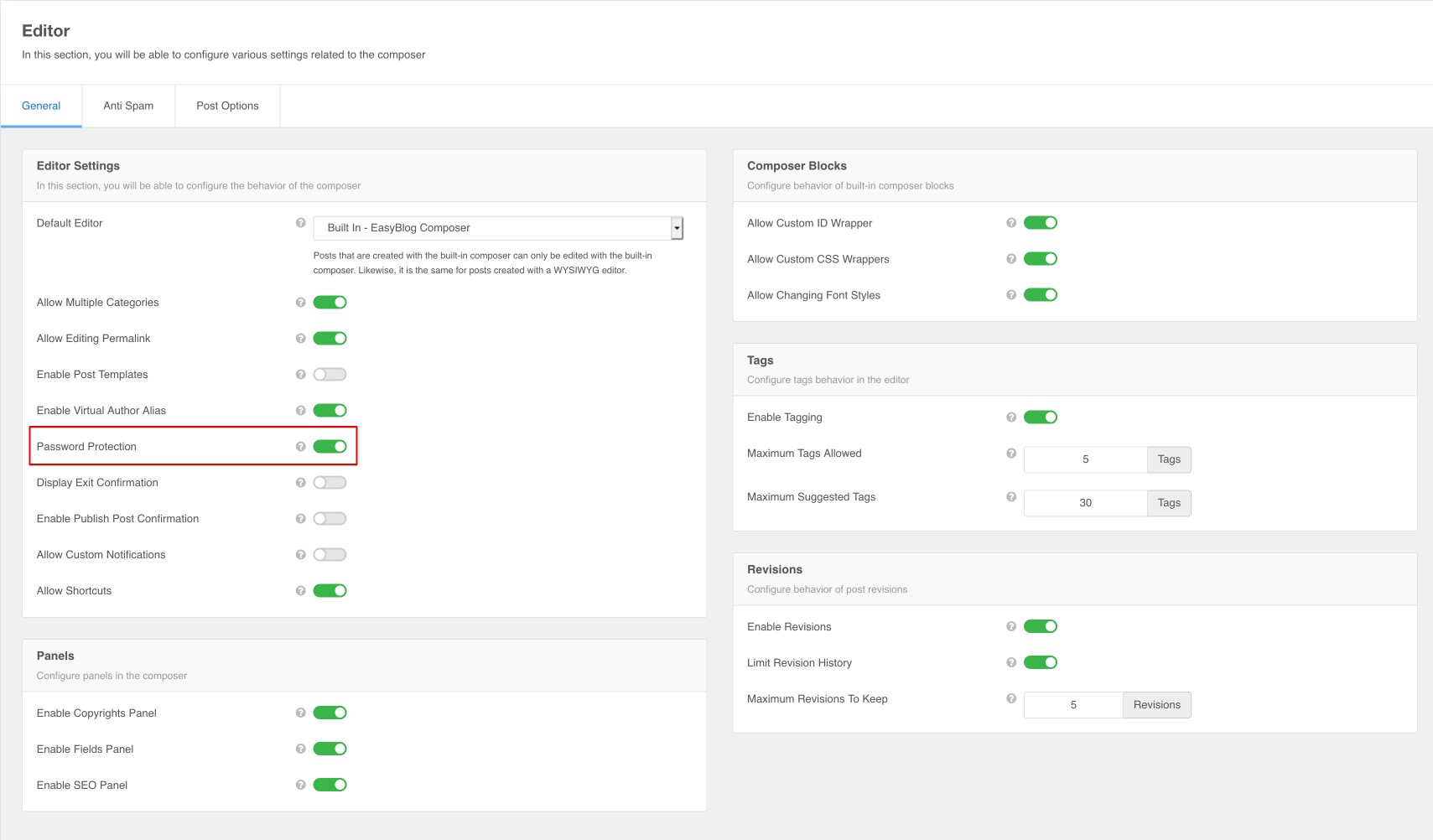Click help icon beside Enable Copyrights Panel

click(x=300, y=713)
